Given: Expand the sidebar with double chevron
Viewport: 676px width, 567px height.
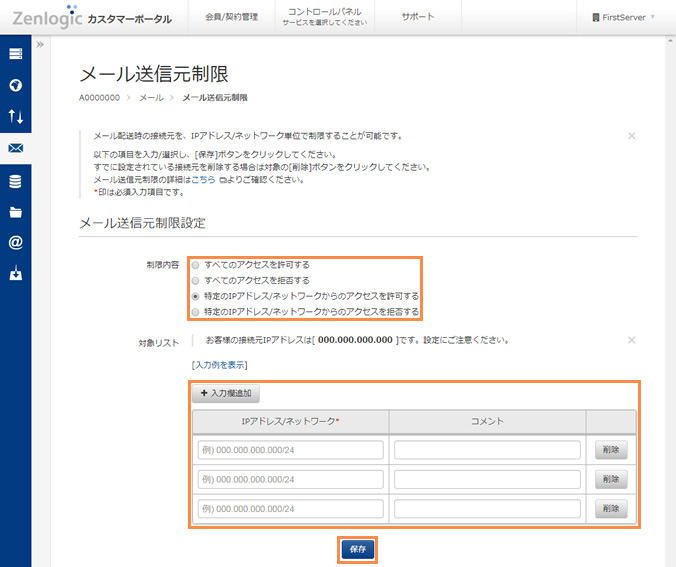Looking at the screenshot, I should (40, 44).
